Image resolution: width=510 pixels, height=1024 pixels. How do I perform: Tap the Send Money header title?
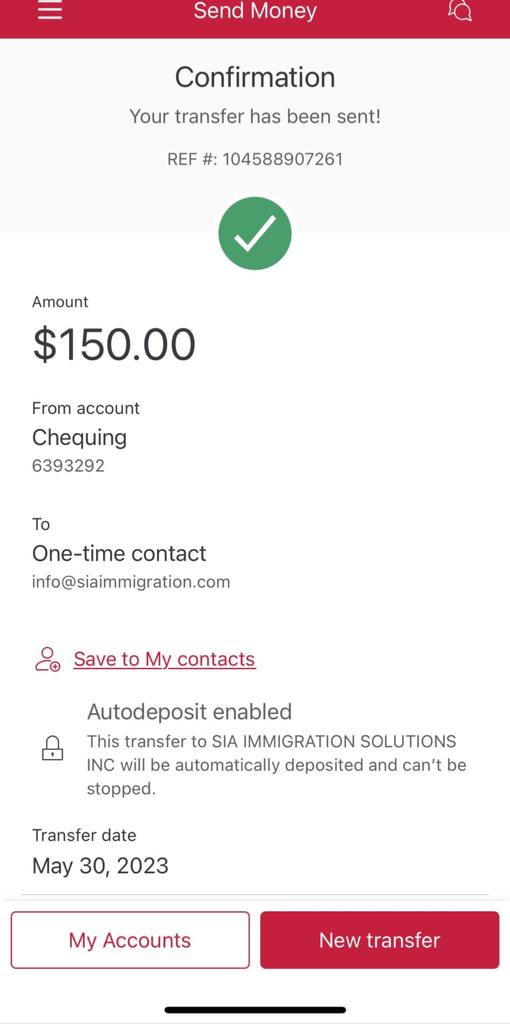click(255, 11)
